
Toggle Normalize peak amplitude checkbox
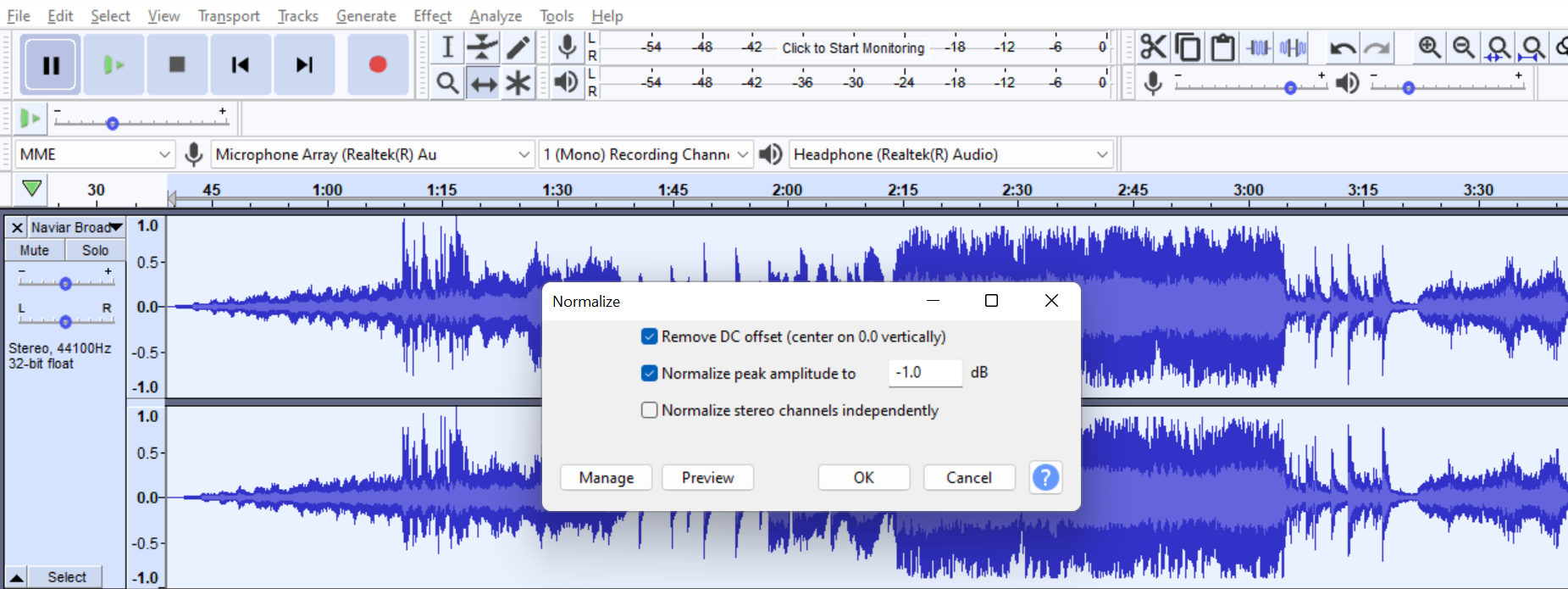click(650, 373)
